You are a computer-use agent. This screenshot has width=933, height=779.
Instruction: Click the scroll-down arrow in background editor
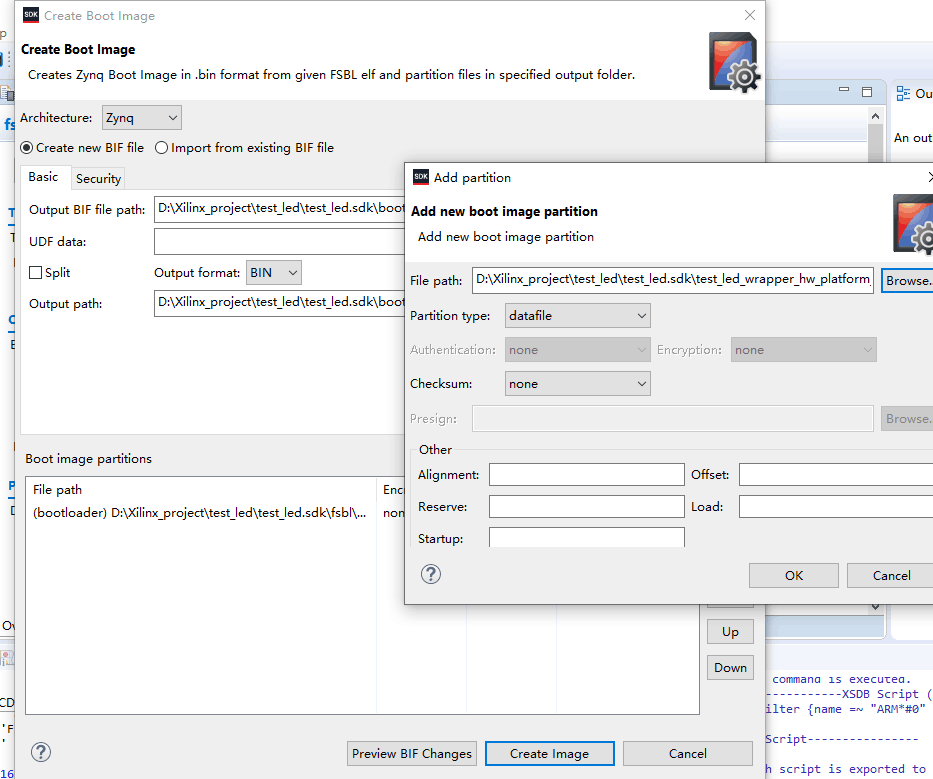pos(875,607)
